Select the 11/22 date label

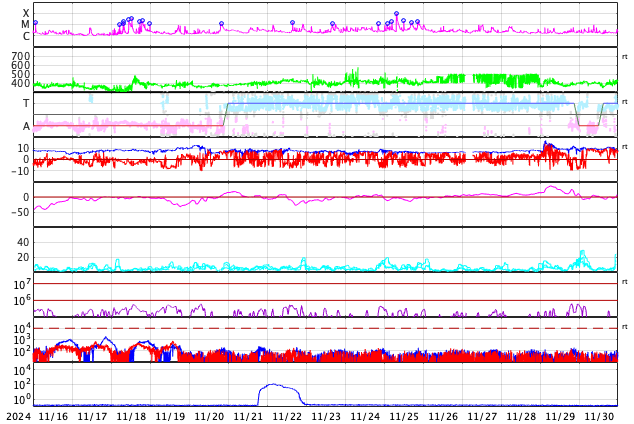click(x=287, y=416)
